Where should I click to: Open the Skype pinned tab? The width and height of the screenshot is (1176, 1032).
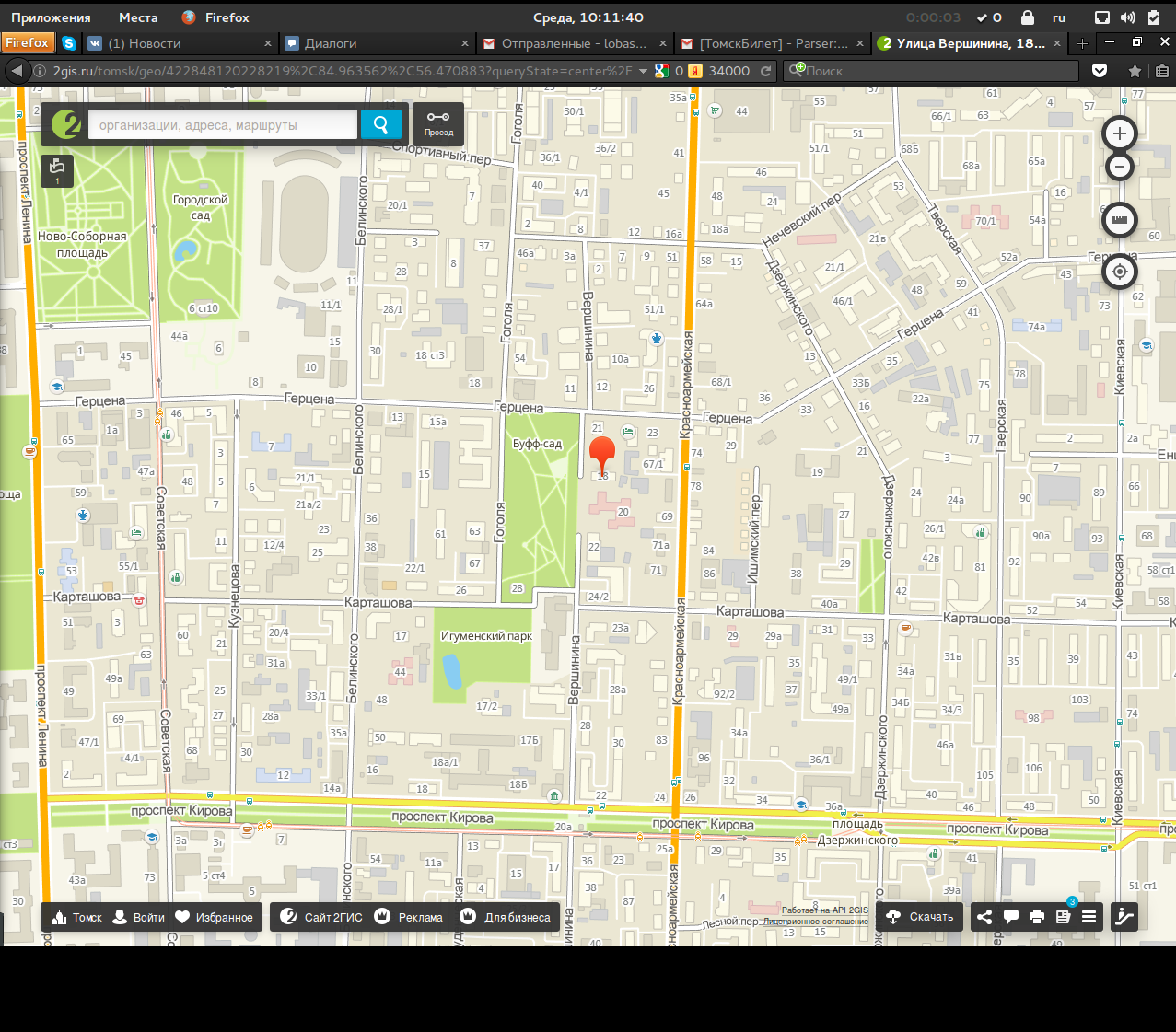click(69, 43)
